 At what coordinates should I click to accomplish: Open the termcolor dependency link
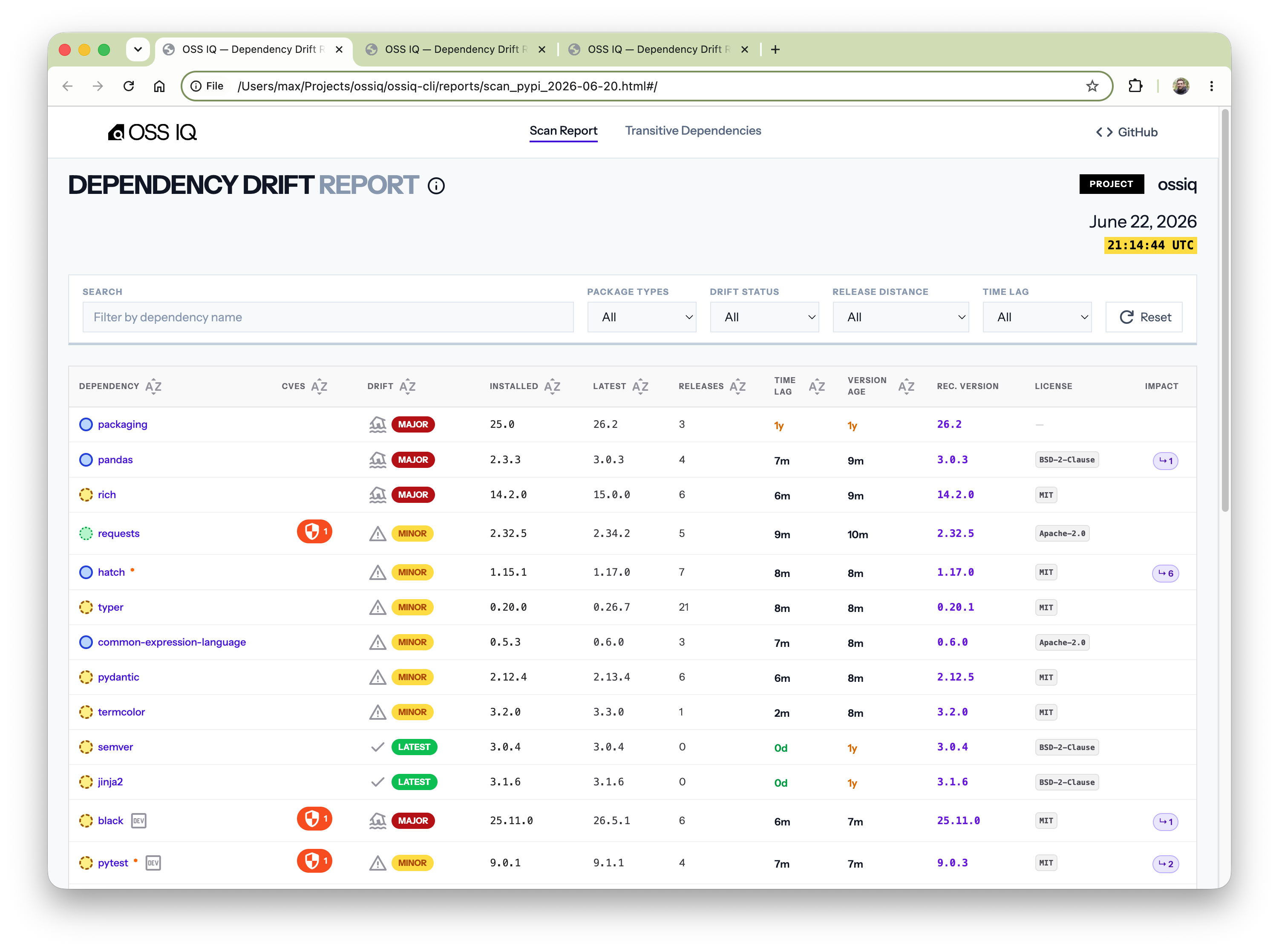pyautogui.click(x=121, y=712)
